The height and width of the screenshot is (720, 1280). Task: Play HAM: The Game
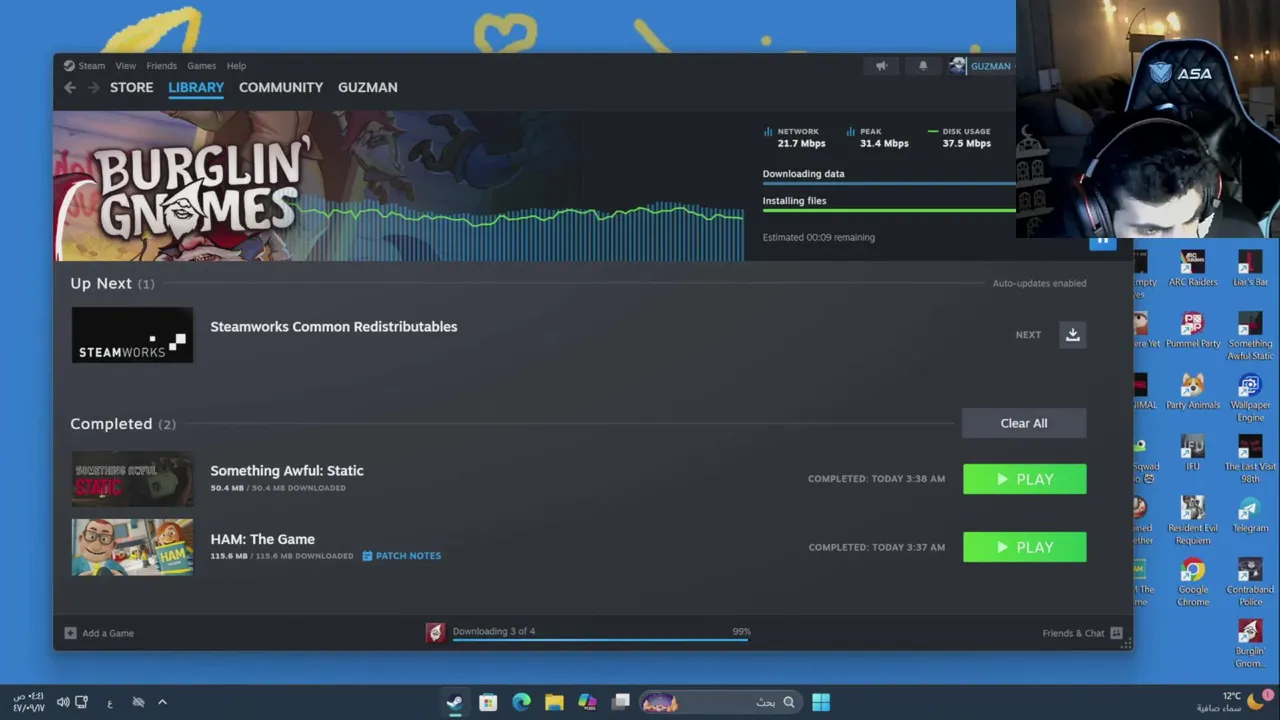1024,547
